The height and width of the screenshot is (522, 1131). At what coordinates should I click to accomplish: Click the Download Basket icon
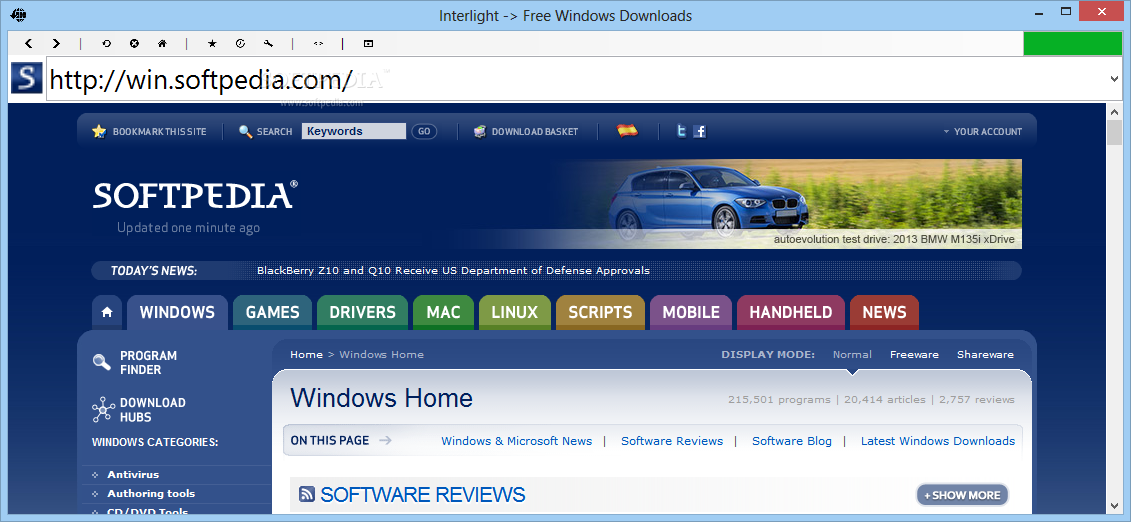(x=480, y=131)
